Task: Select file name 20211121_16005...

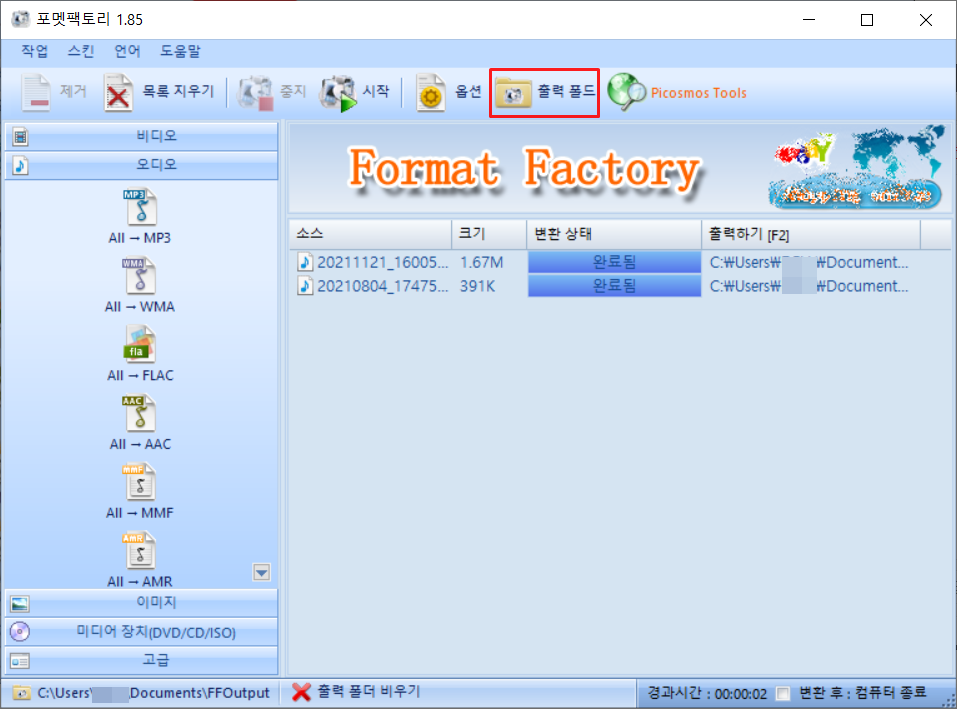Action: [x=383, y=262]
